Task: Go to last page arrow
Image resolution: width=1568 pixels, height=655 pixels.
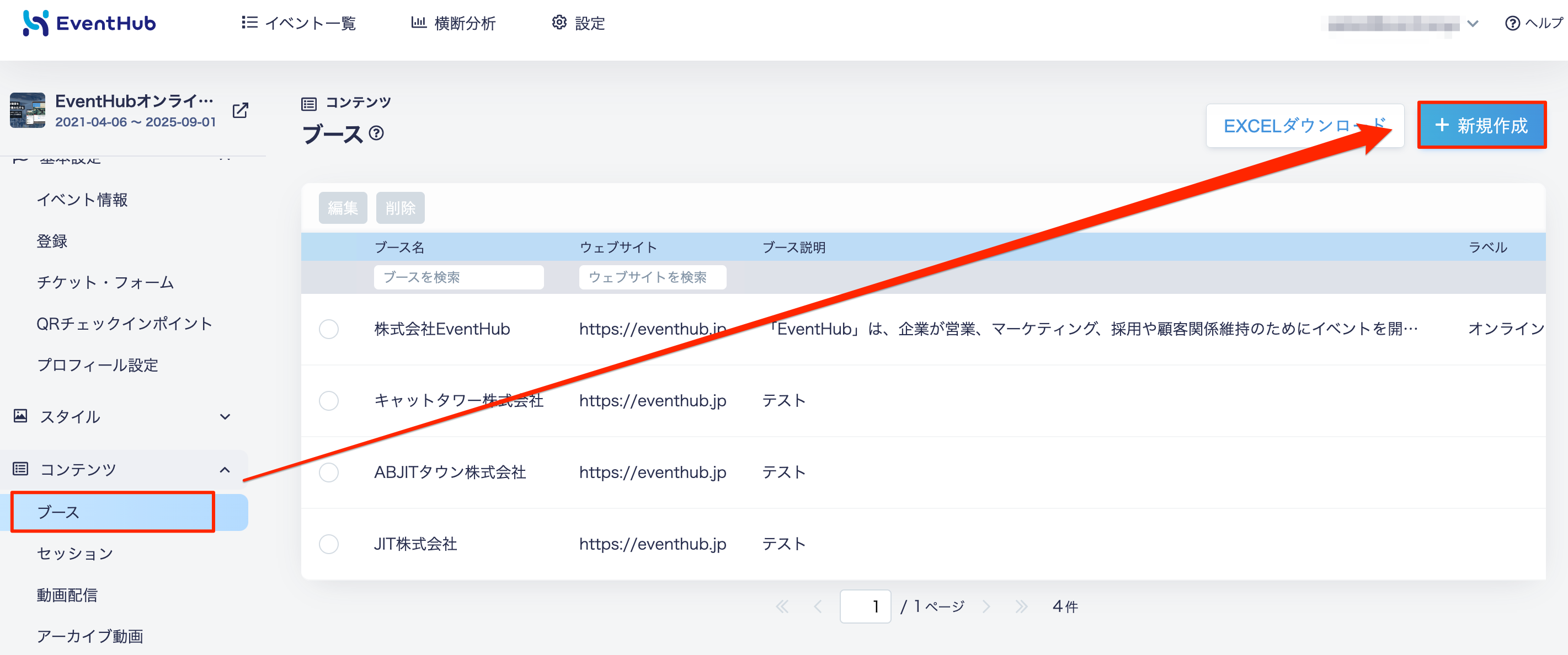Action: [1021, 606]
